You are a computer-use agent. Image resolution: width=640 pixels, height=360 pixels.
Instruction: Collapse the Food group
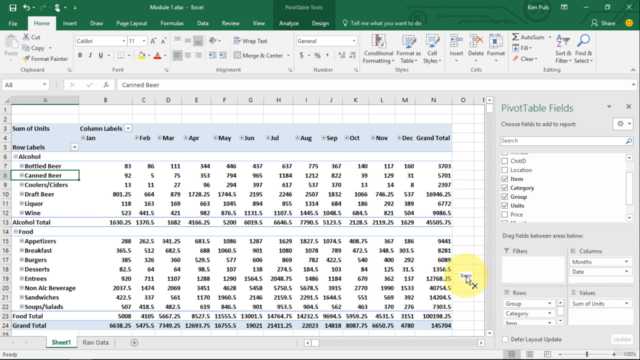coord(16,232)
